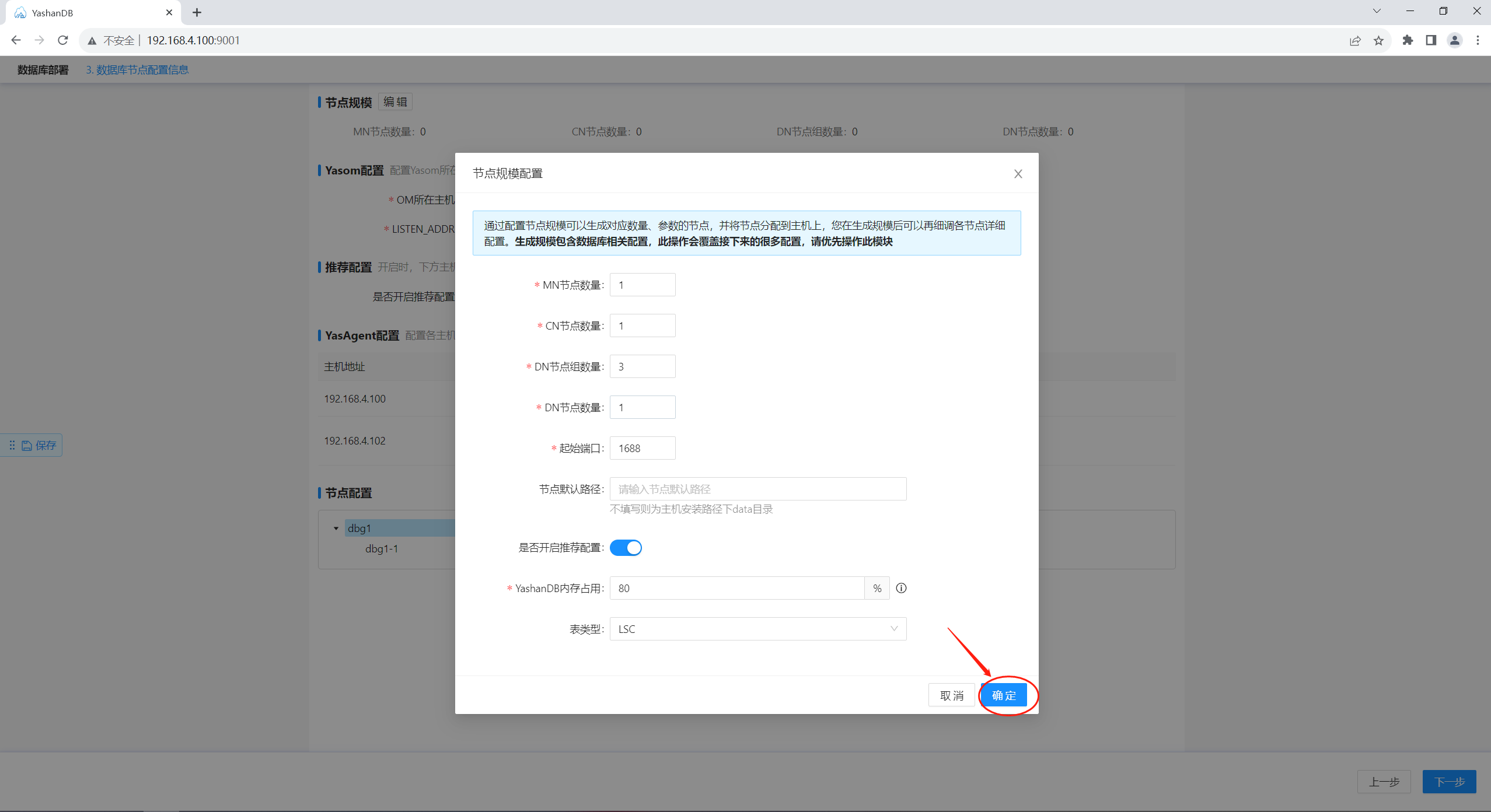This screenshot has height=812, width=1491.
Task: Collapse the dbg1 tree node arrow
Action: [x=336, y=528]
